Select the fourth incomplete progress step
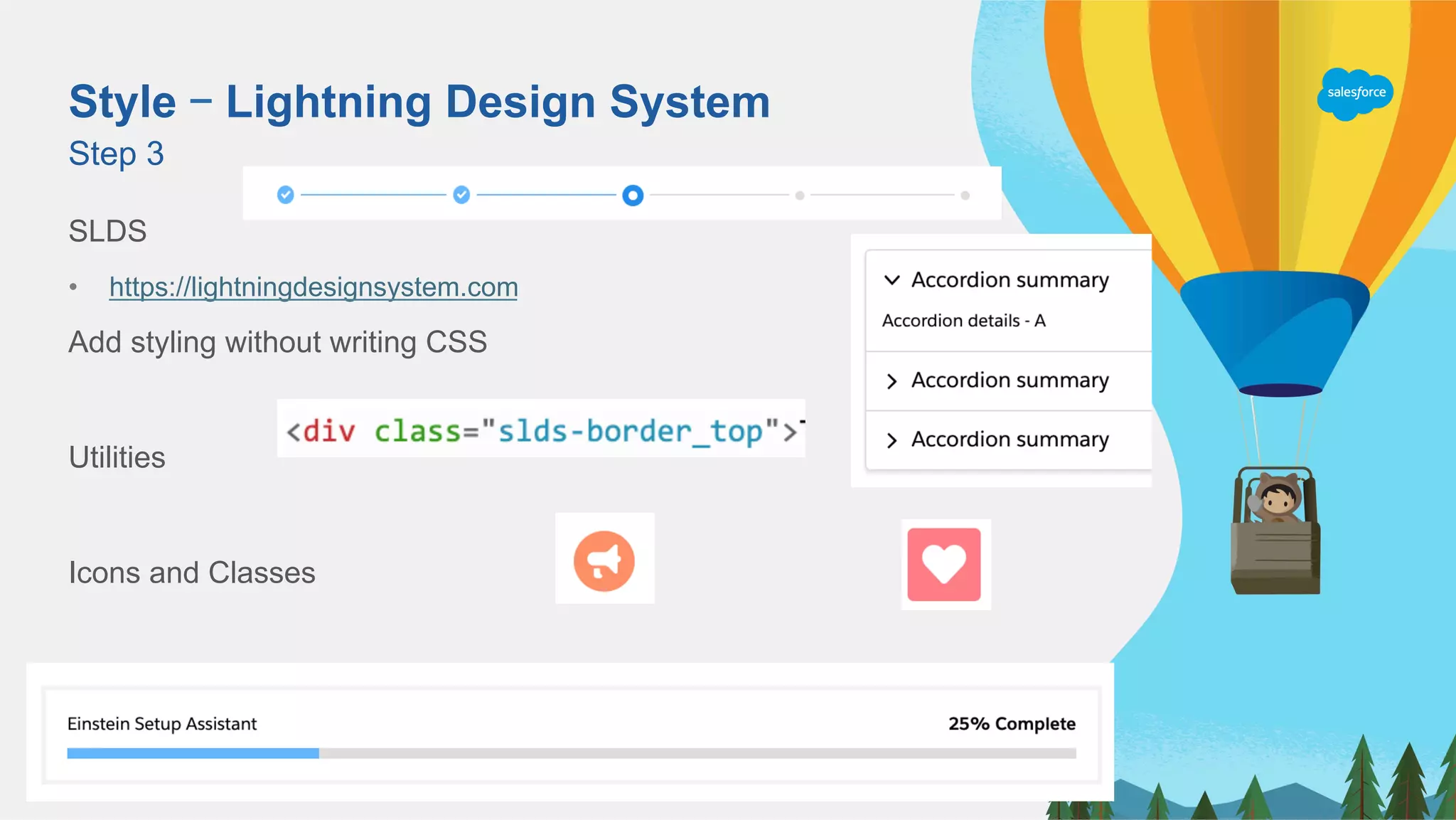The image size is (1456, 820). (800, 195)
